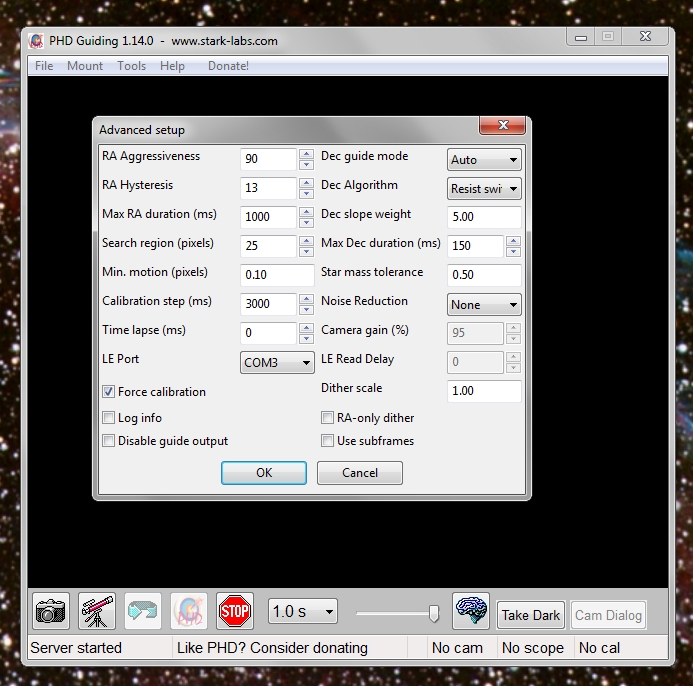Open the Help menu
The height and width of the screenshot is (686, 693).
pyautogui.click(x=172, y=66)
